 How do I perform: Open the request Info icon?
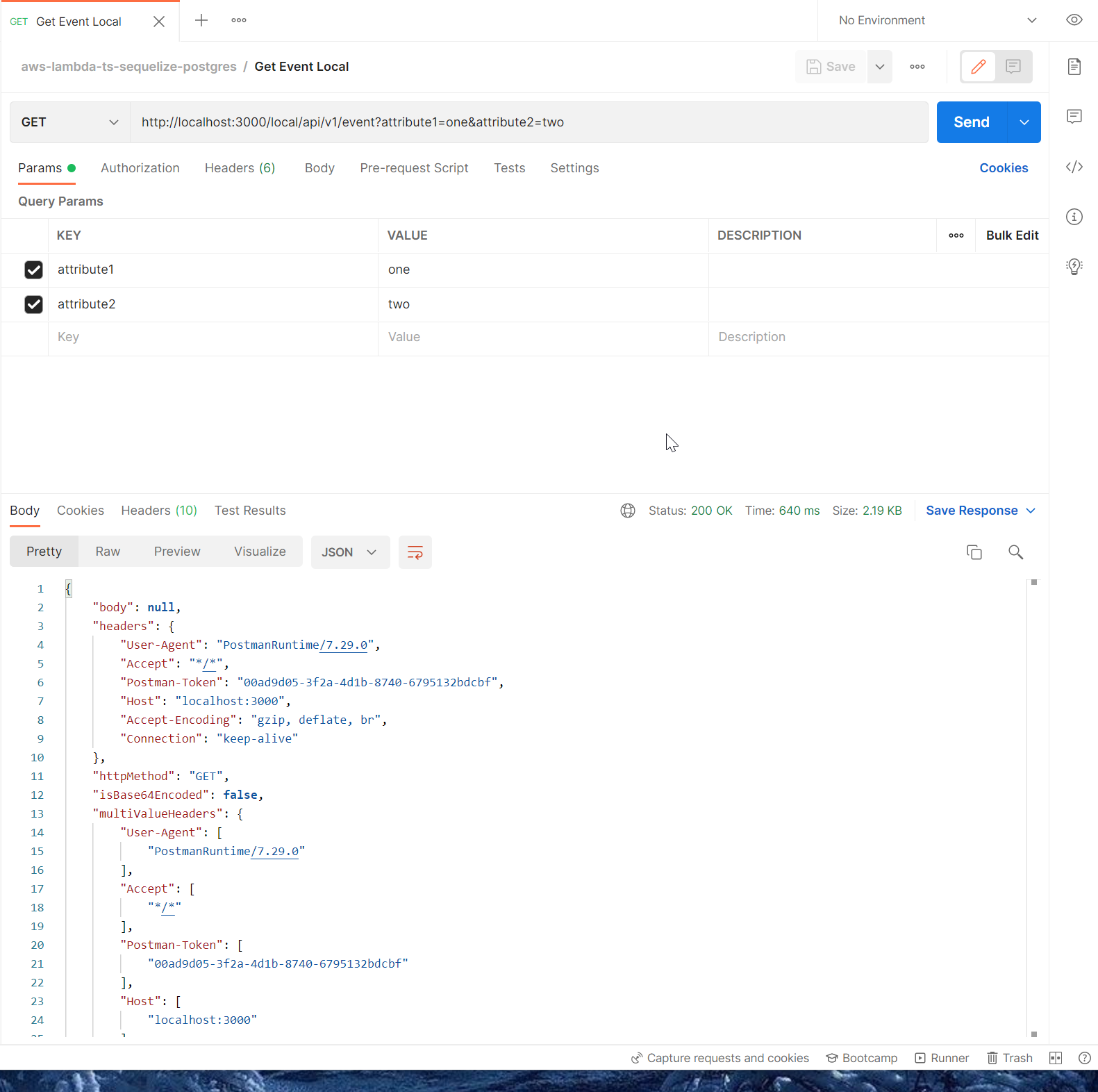click(1074, 217)
